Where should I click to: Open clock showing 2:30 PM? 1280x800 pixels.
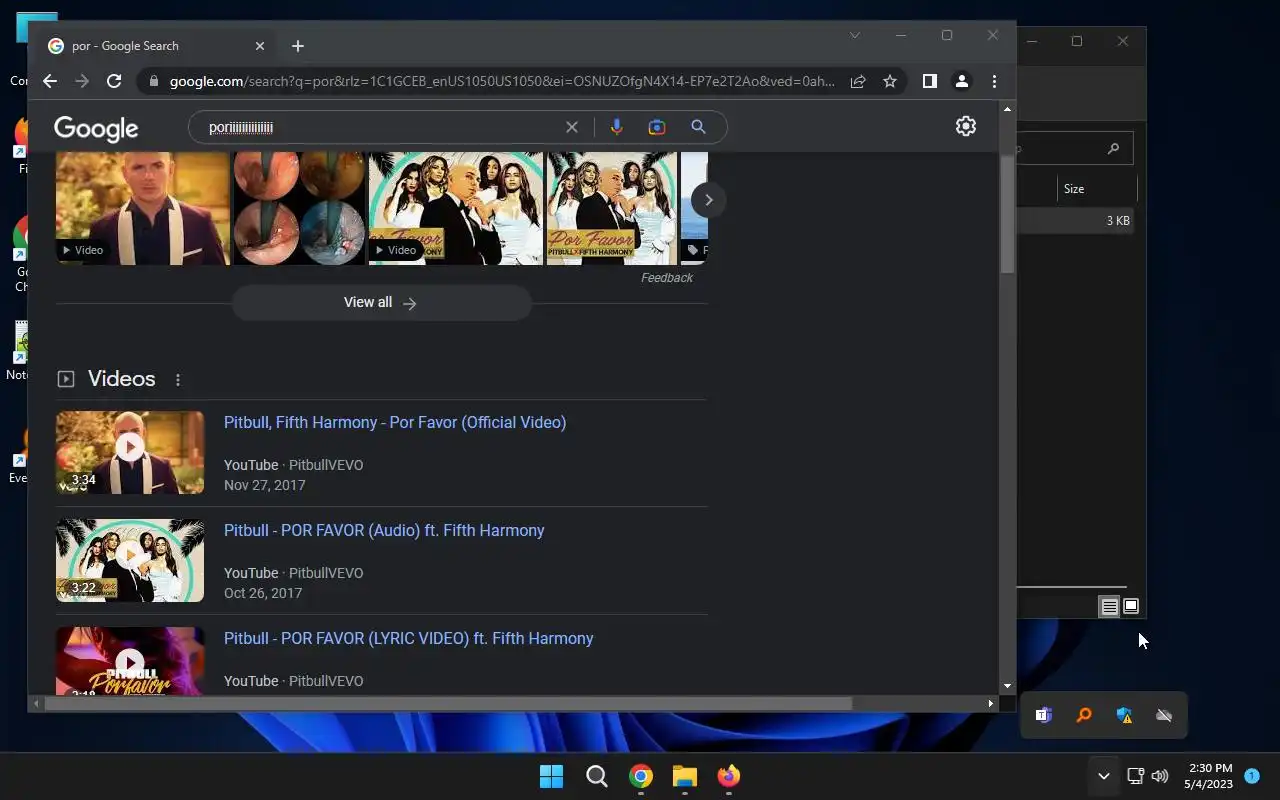pos(1209,776)
